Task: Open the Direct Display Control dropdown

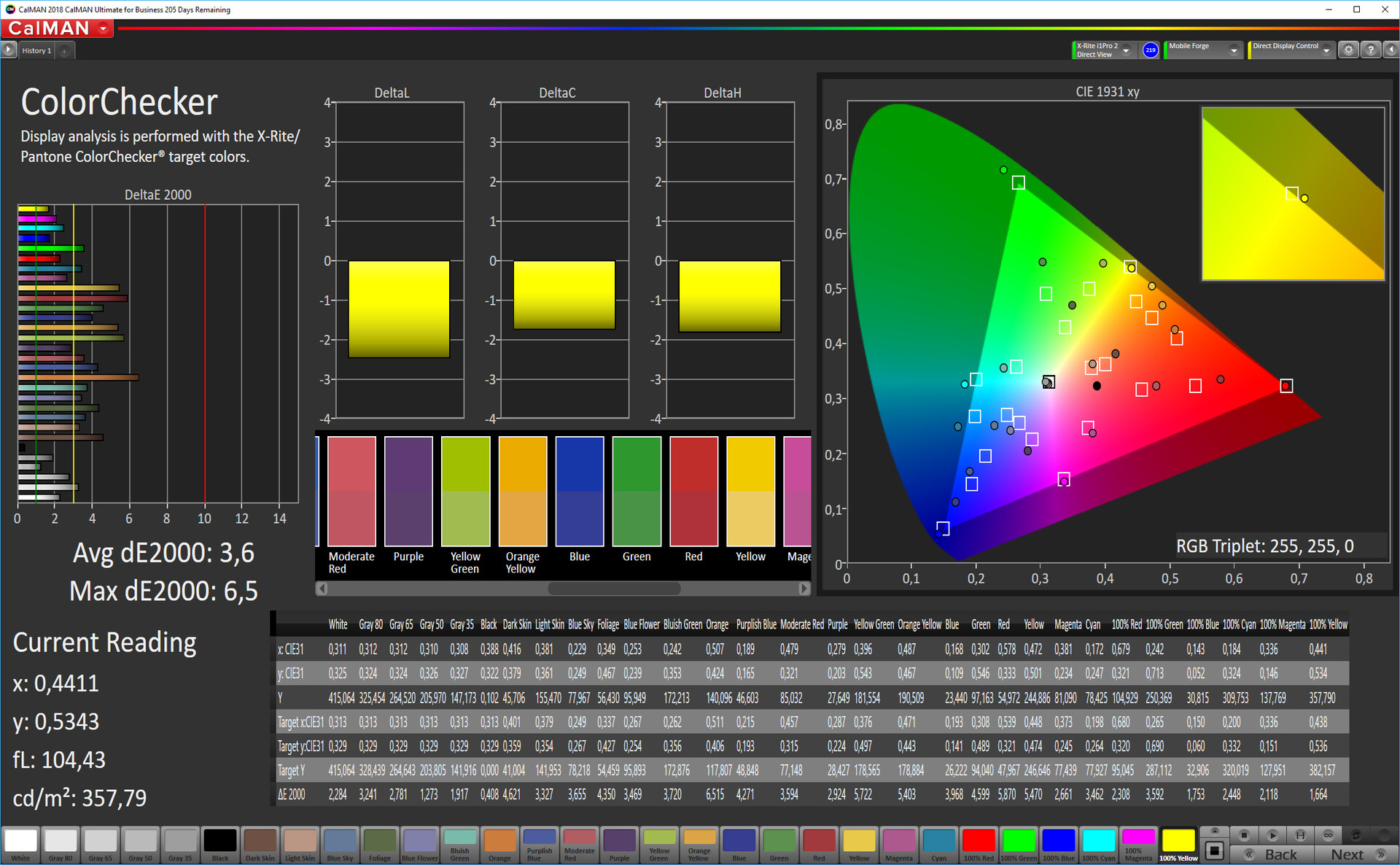Action: [x=1326, y=50]
